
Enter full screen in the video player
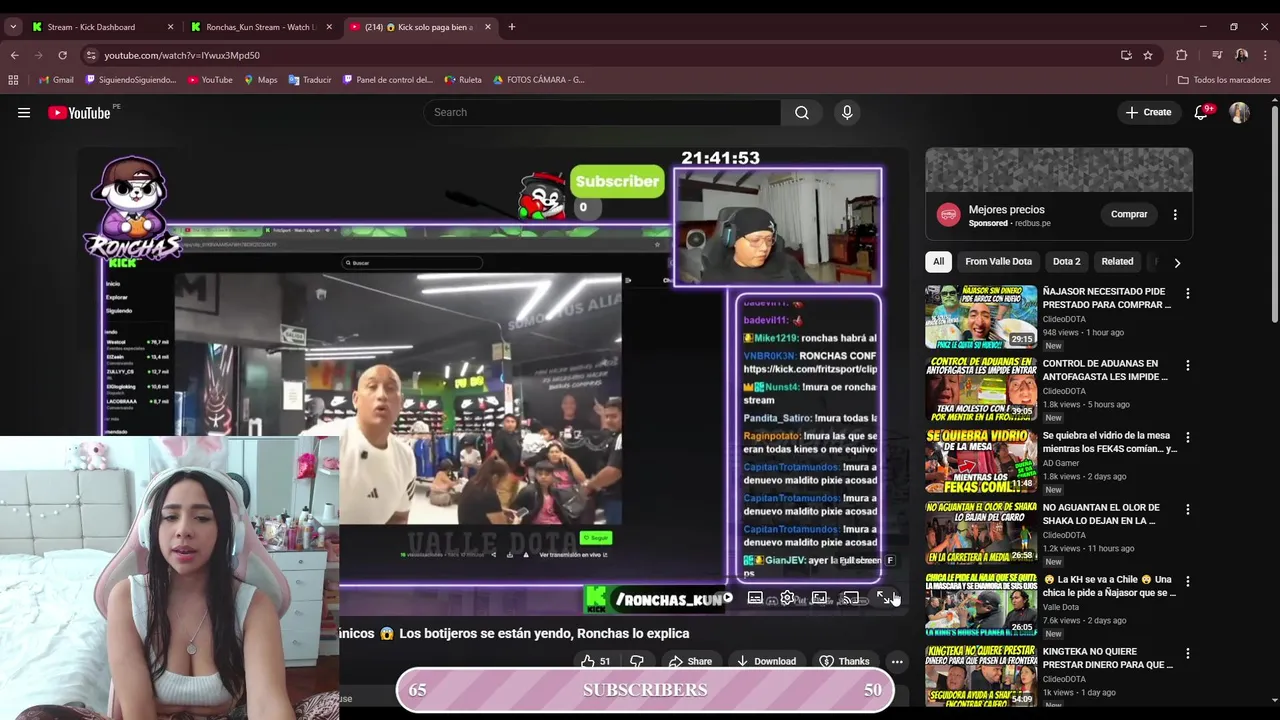point(884,598)
